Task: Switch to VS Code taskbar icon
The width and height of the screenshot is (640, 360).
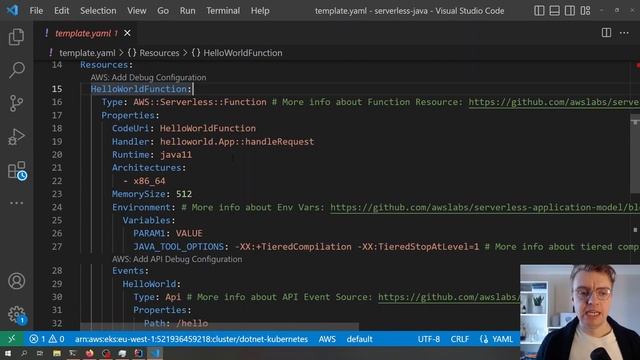Action: (155, 353)
